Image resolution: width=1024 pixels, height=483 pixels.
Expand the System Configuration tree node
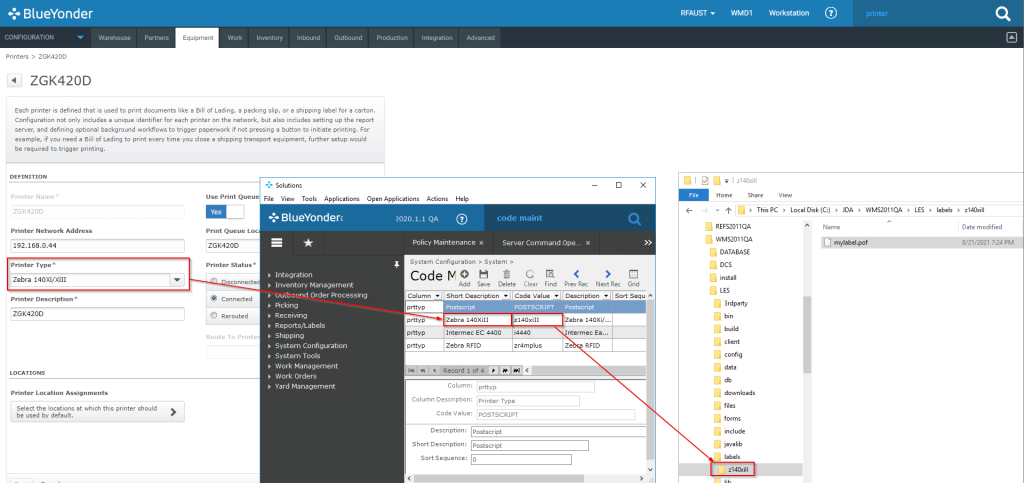pos(270,345)
